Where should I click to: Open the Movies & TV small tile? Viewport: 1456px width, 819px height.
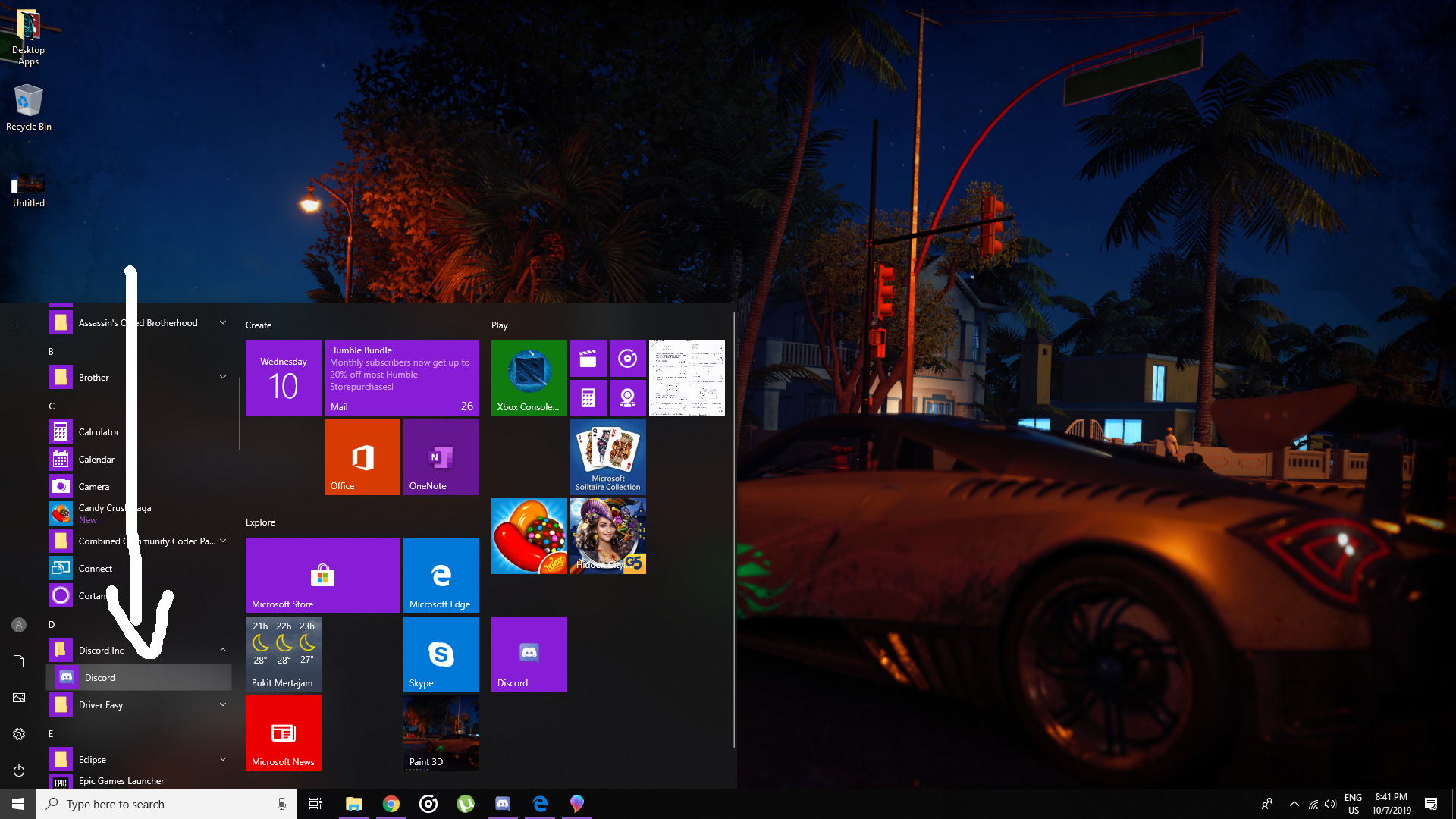click(588, 359)
